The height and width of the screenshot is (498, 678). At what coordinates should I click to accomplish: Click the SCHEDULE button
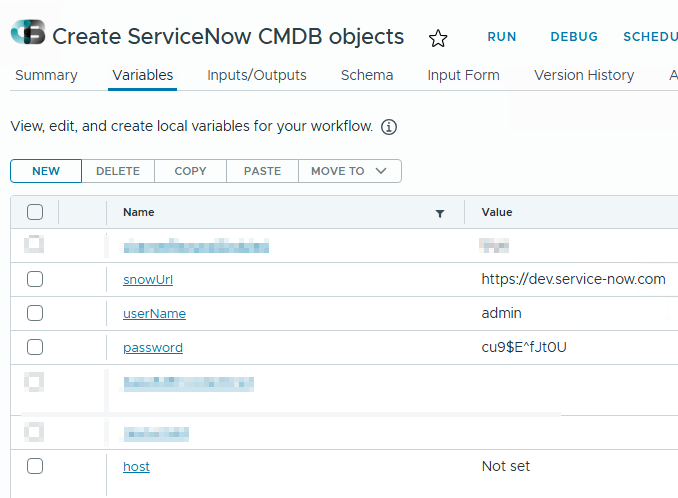click(x=650, y=37)
